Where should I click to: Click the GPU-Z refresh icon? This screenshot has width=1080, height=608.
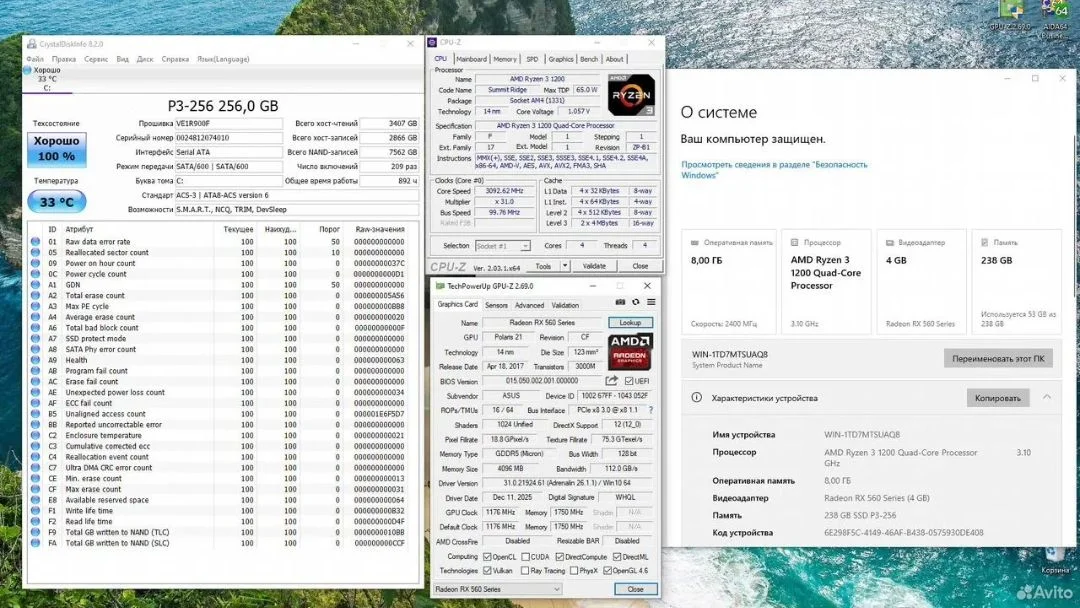[636, 302]
